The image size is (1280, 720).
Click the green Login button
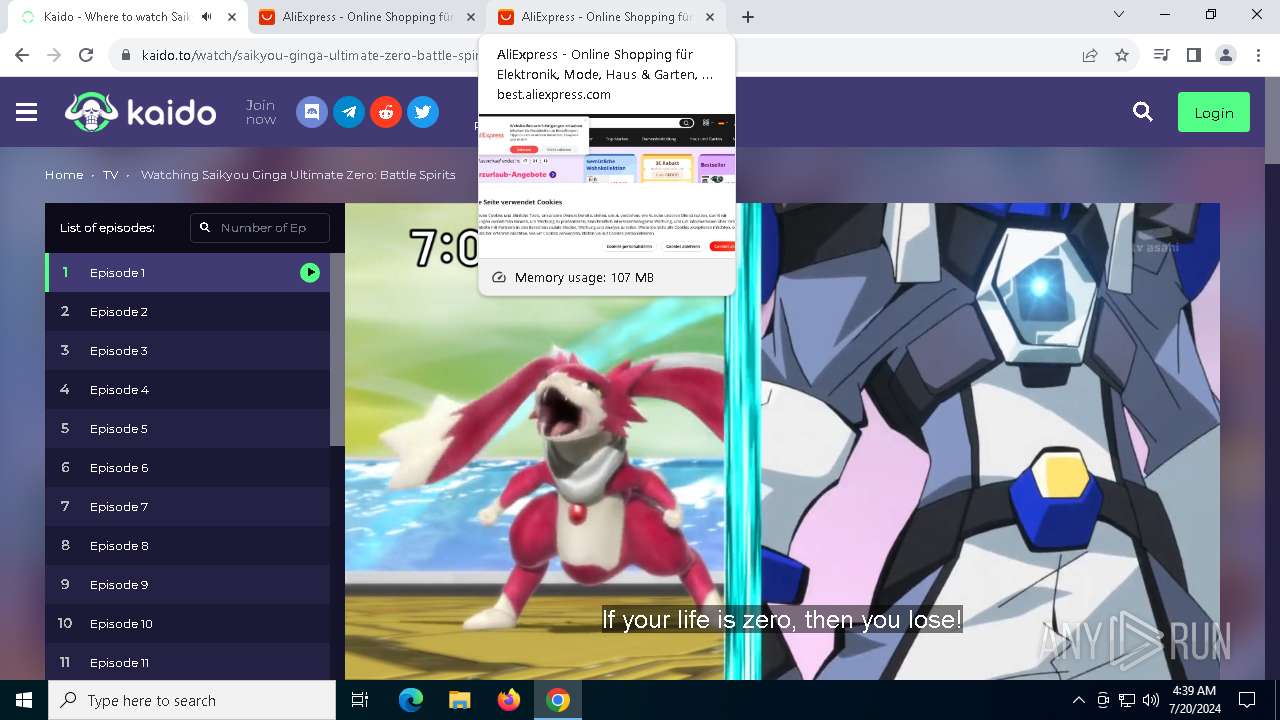(1214, 112)
